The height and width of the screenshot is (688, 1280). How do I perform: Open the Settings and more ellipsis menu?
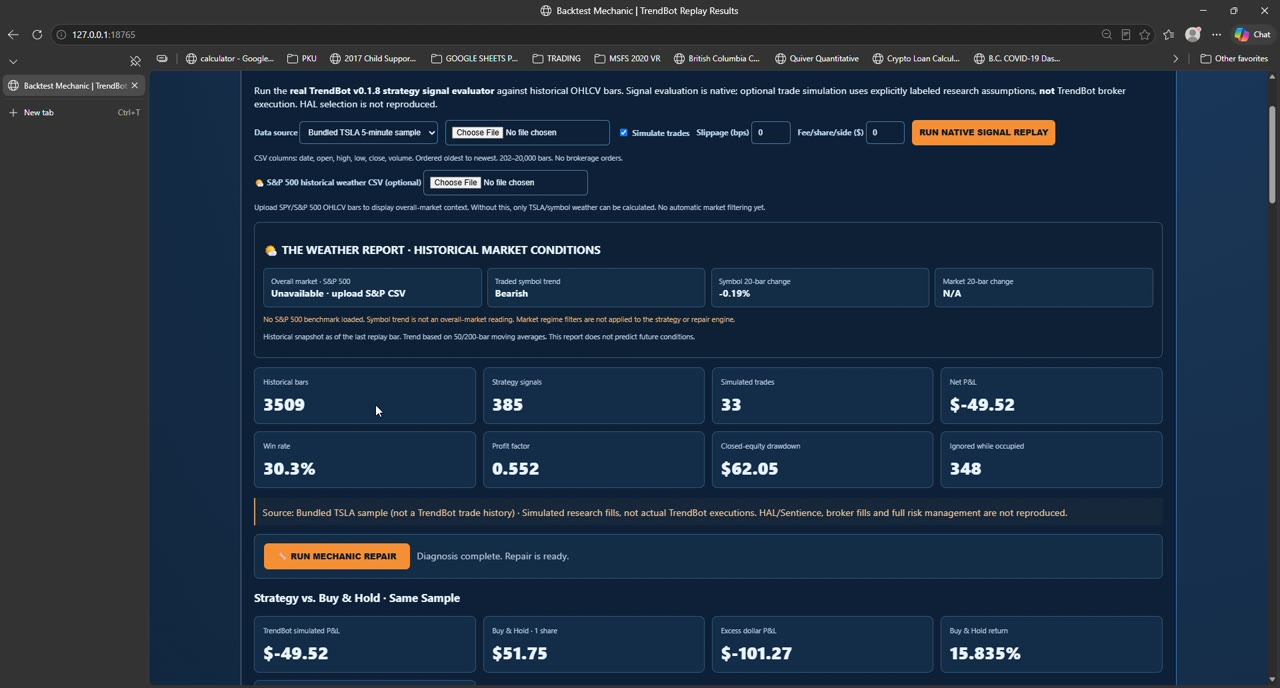click(1217, 34)
